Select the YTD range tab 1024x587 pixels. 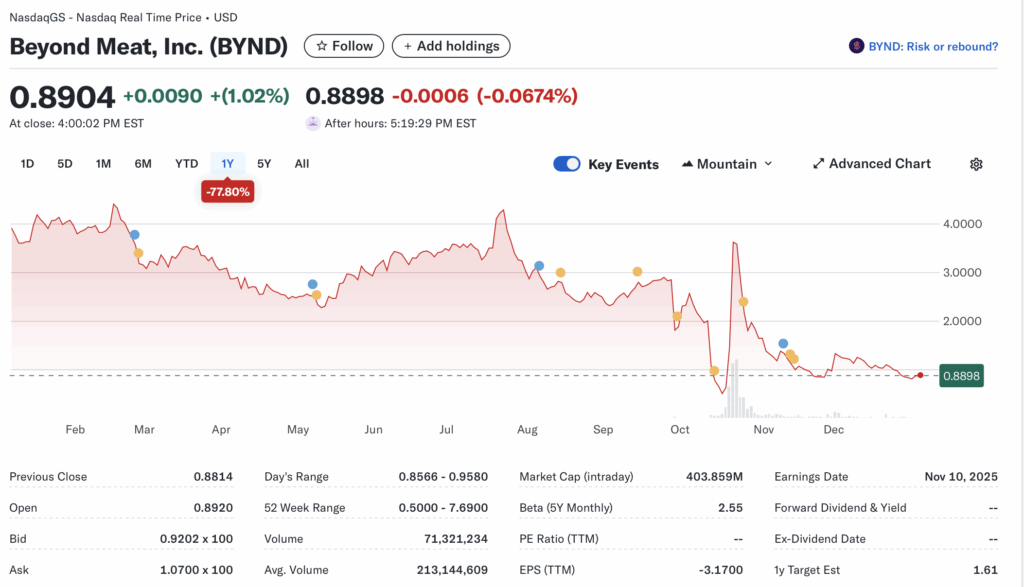[x=186, y=163]
